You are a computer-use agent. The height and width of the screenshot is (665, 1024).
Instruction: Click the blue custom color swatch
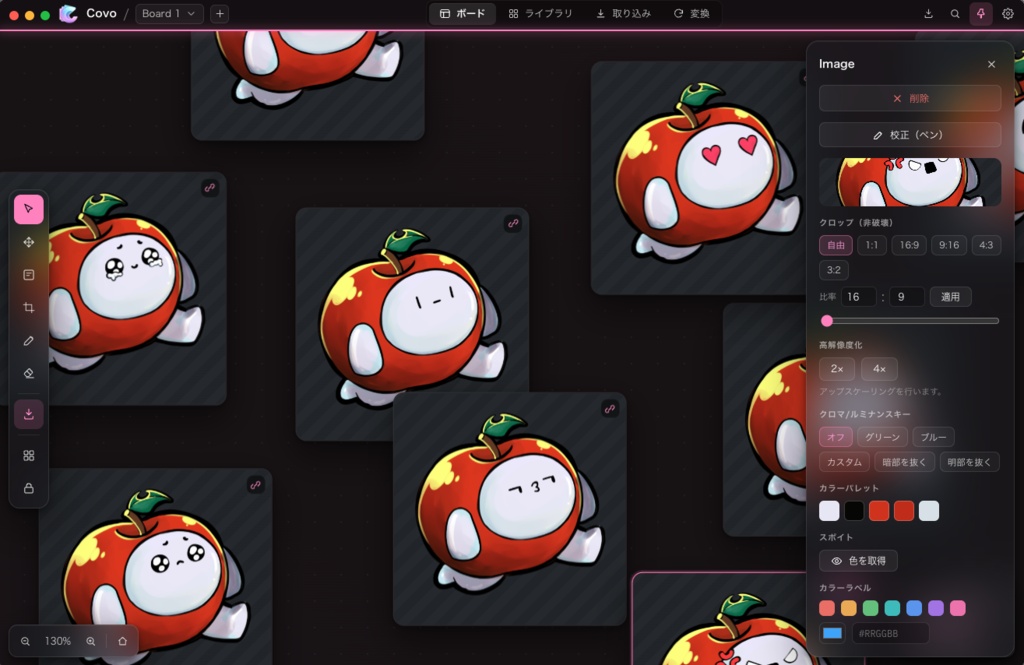point(833,633)
